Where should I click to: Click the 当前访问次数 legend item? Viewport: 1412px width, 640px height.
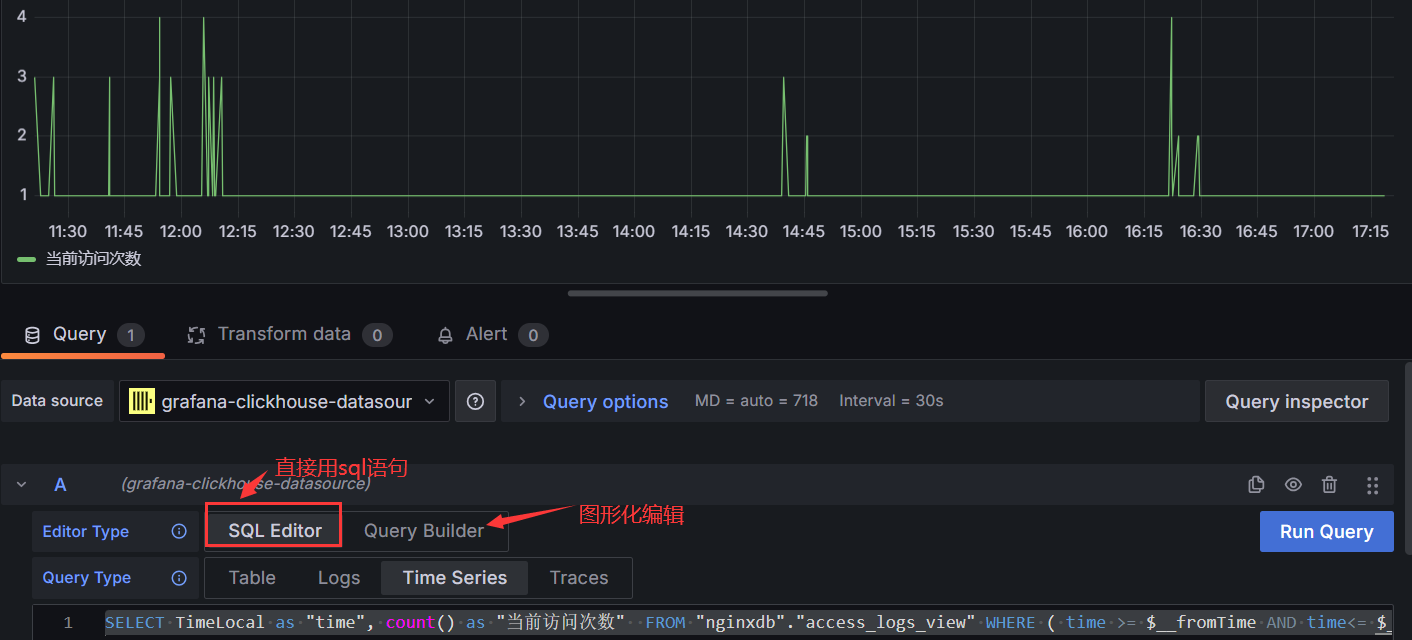coord(93,259)
